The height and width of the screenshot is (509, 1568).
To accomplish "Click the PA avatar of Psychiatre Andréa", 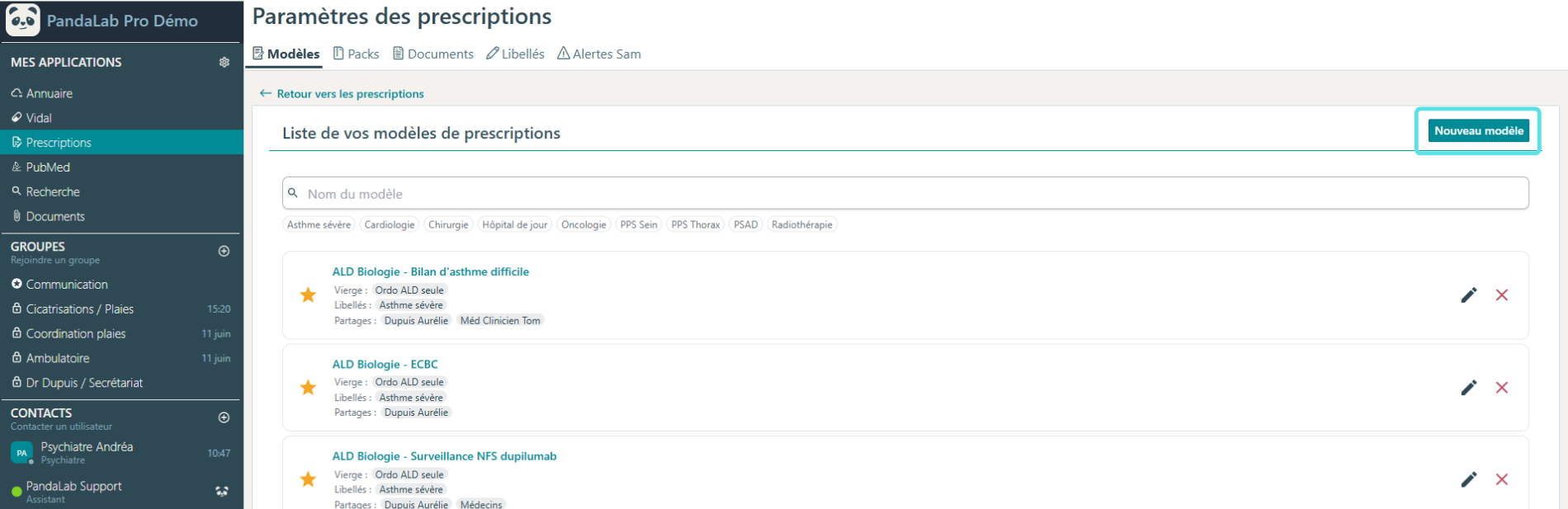I will (21, 452).
